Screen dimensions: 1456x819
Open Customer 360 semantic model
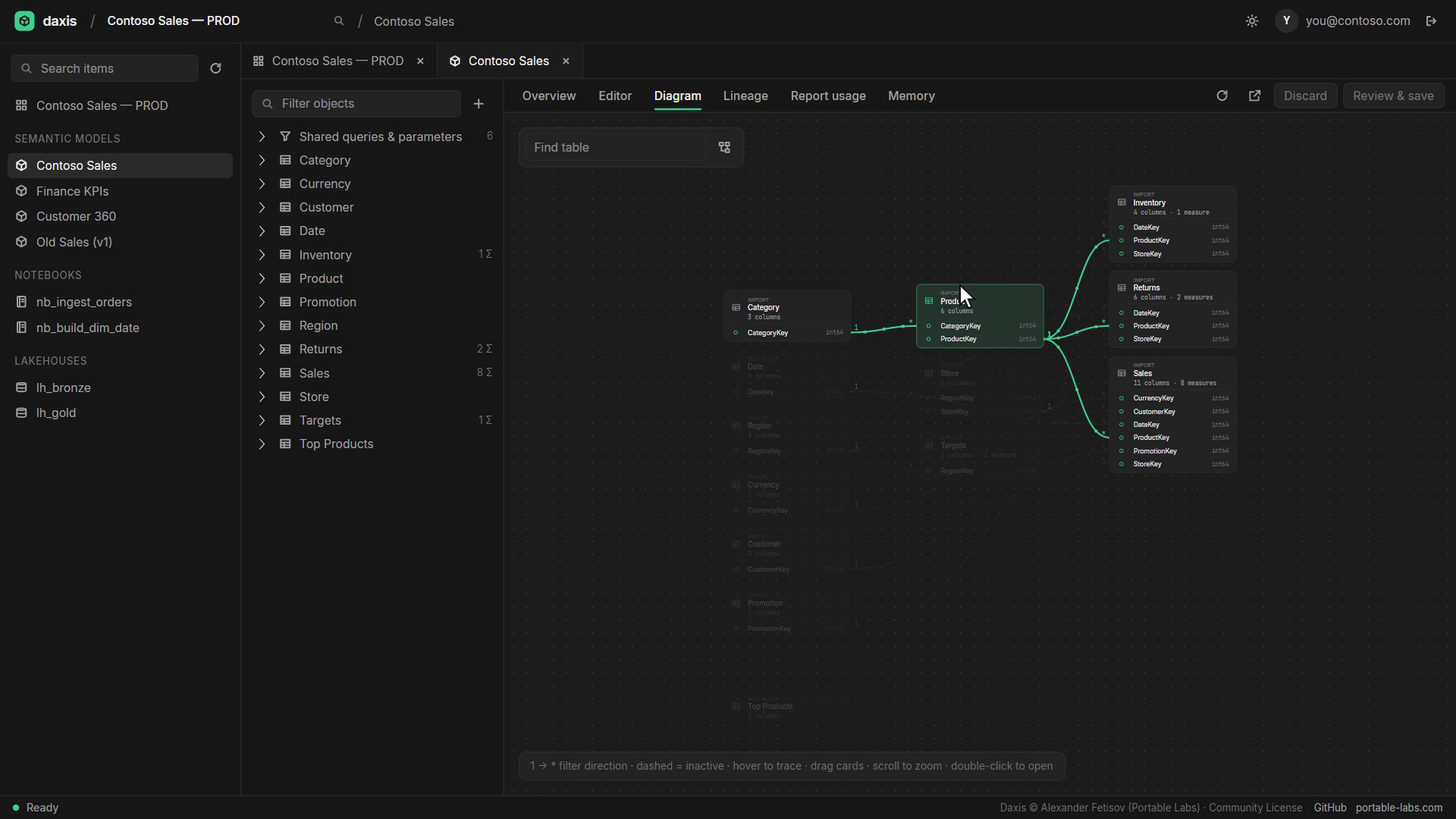click(x=120, y=217)
